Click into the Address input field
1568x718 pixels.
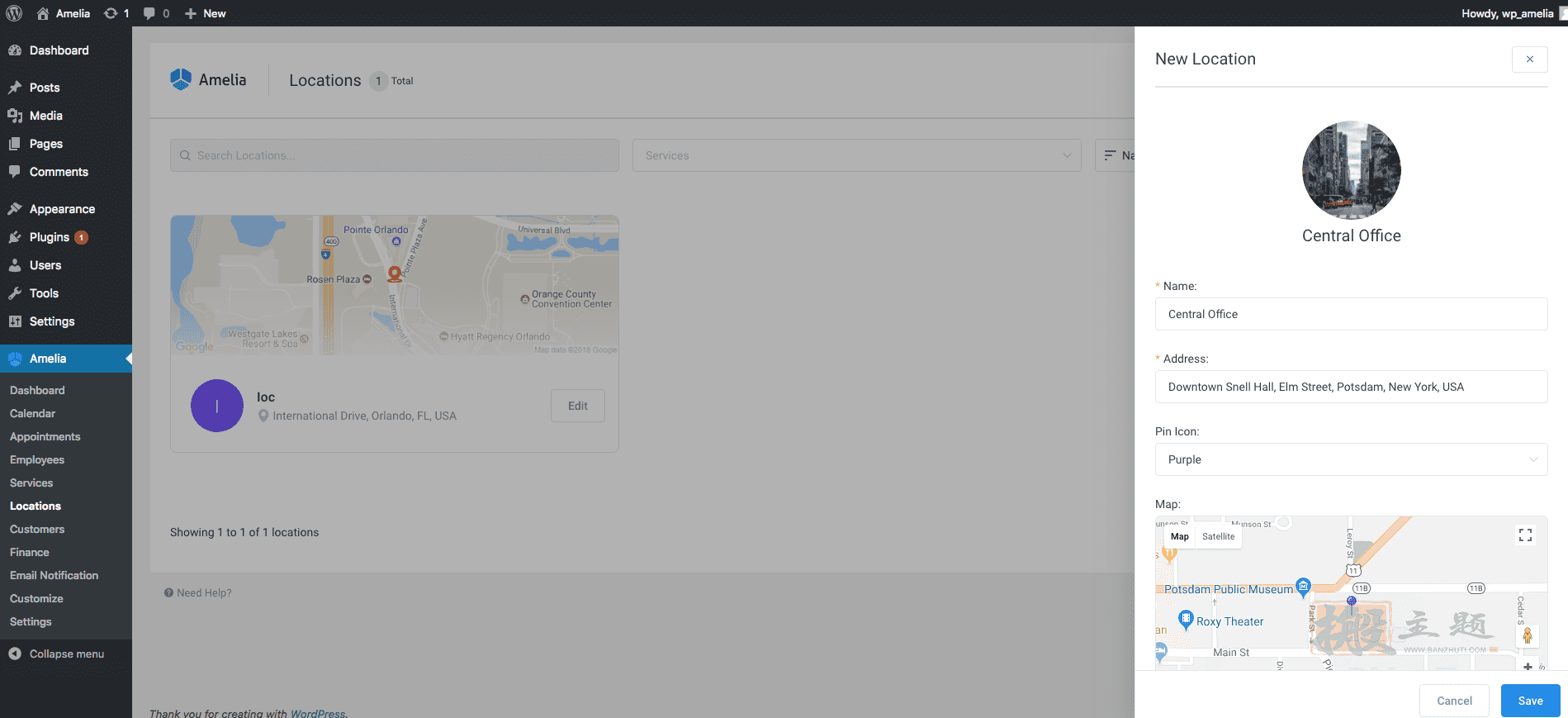pyautogui.click(x=1352, y=387)
